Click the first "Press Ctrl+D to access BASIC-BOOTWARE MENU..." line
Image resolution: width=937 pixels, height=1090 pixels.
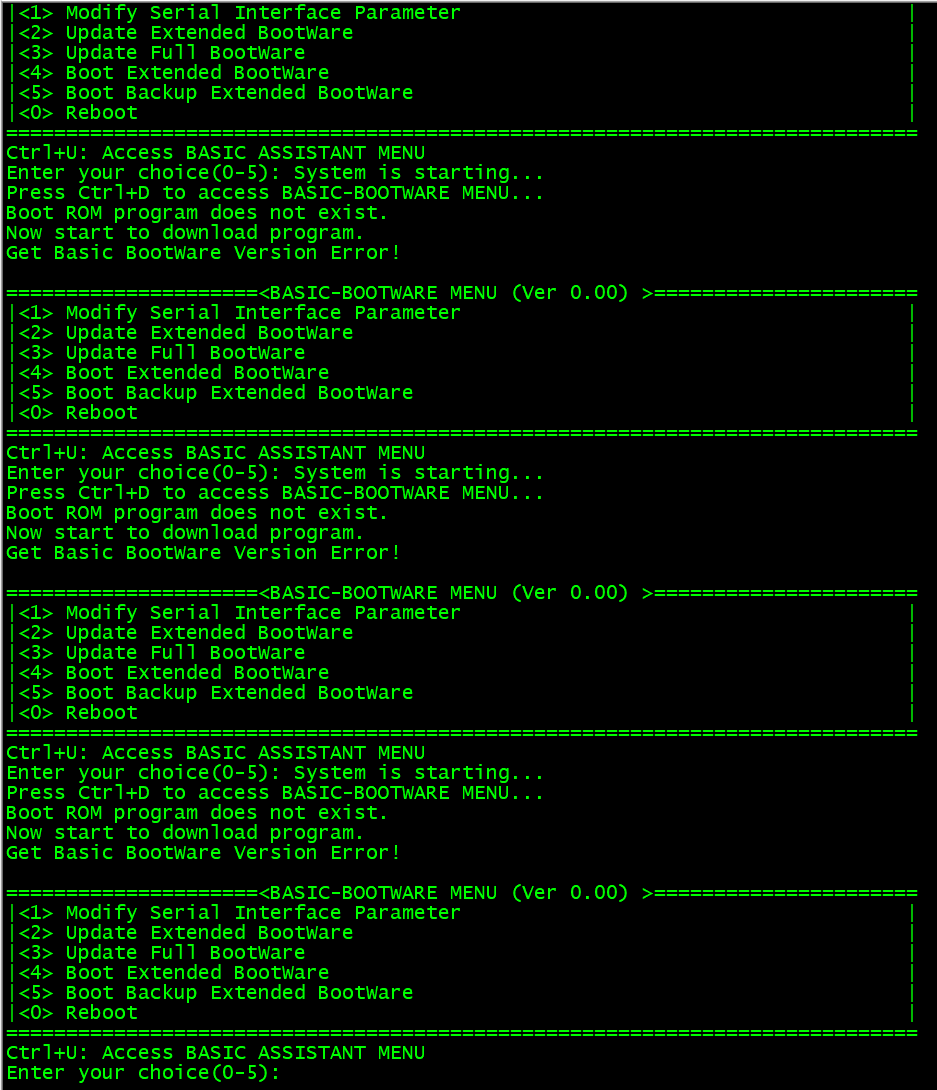(x=275, y=193)
